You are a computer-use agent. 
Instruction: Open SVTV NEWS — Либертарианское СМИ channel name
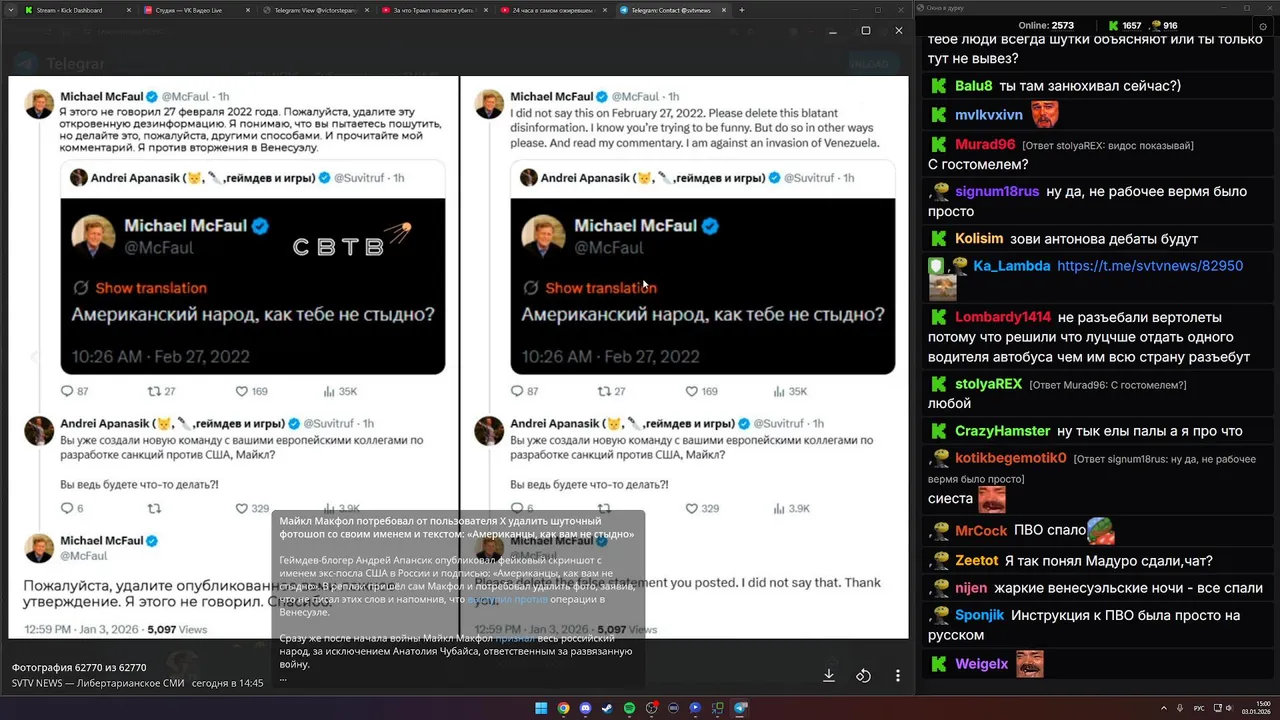(x=97, y=683)
